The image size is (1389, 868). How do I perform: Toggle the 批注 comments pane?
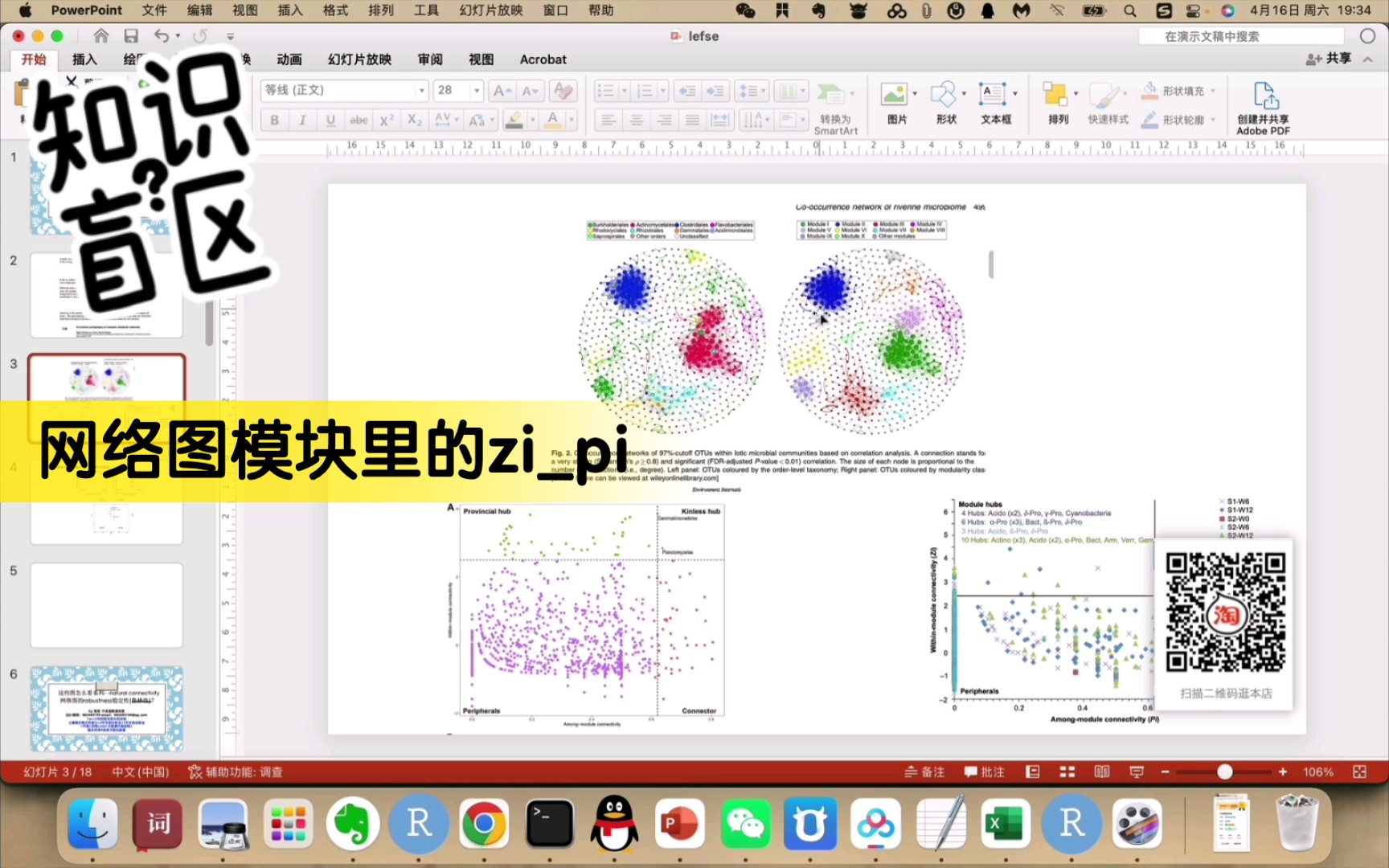[985, 772]
